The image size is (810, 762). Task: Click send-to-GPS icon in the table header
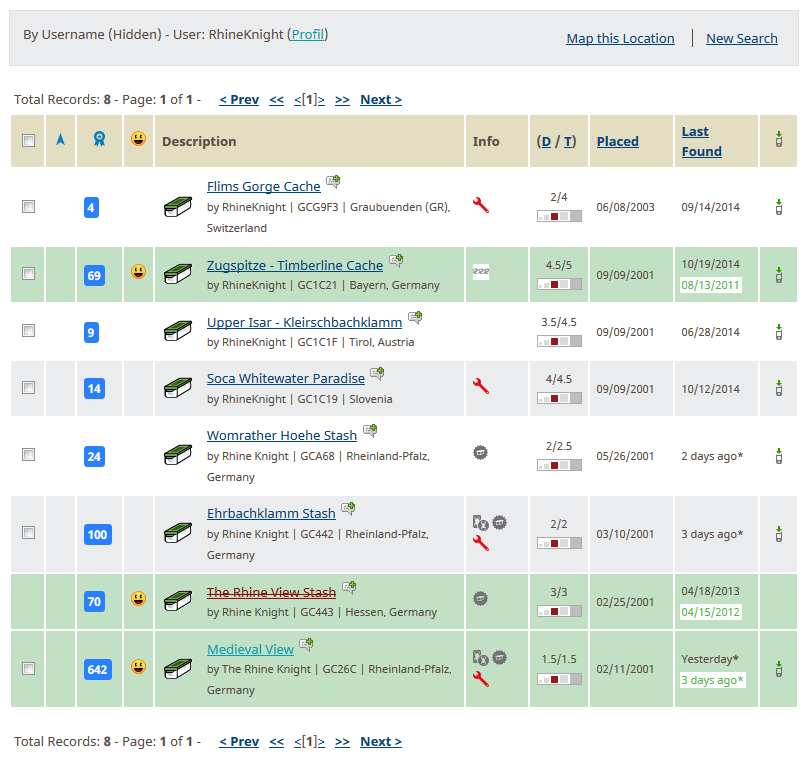click(778, 139)
